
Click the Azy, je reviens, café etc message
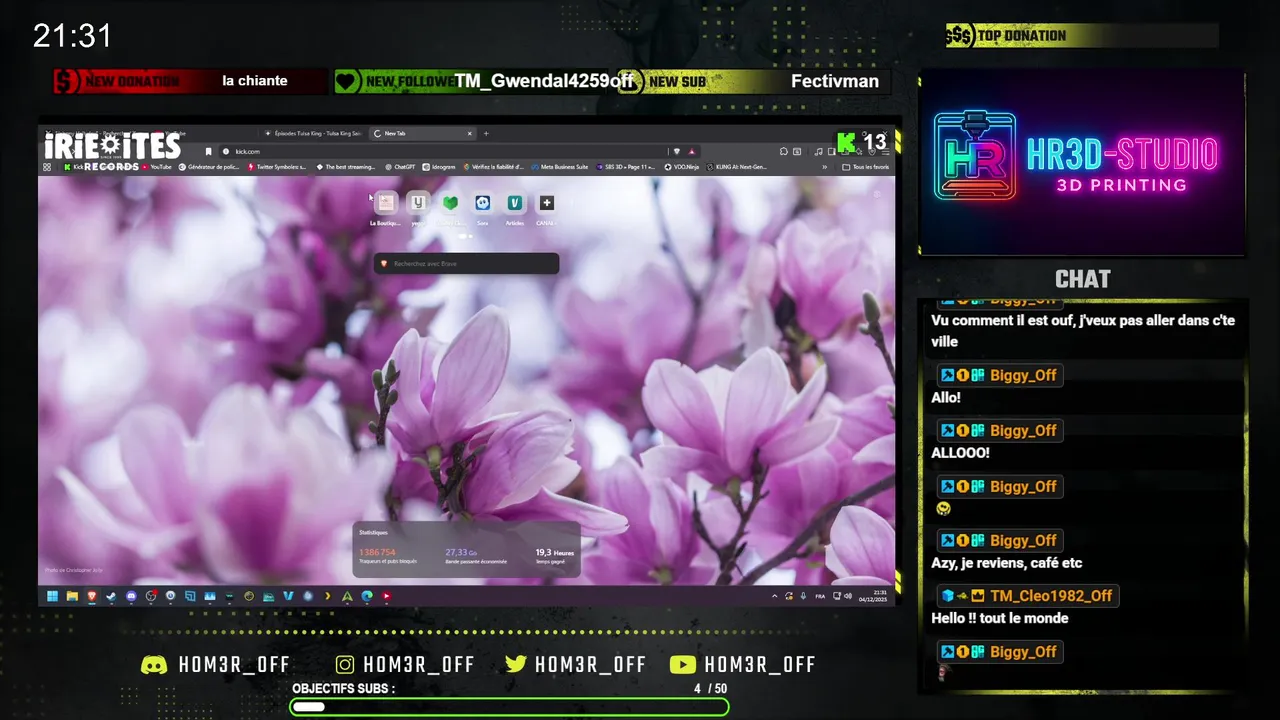click(x=1007, y=563)
